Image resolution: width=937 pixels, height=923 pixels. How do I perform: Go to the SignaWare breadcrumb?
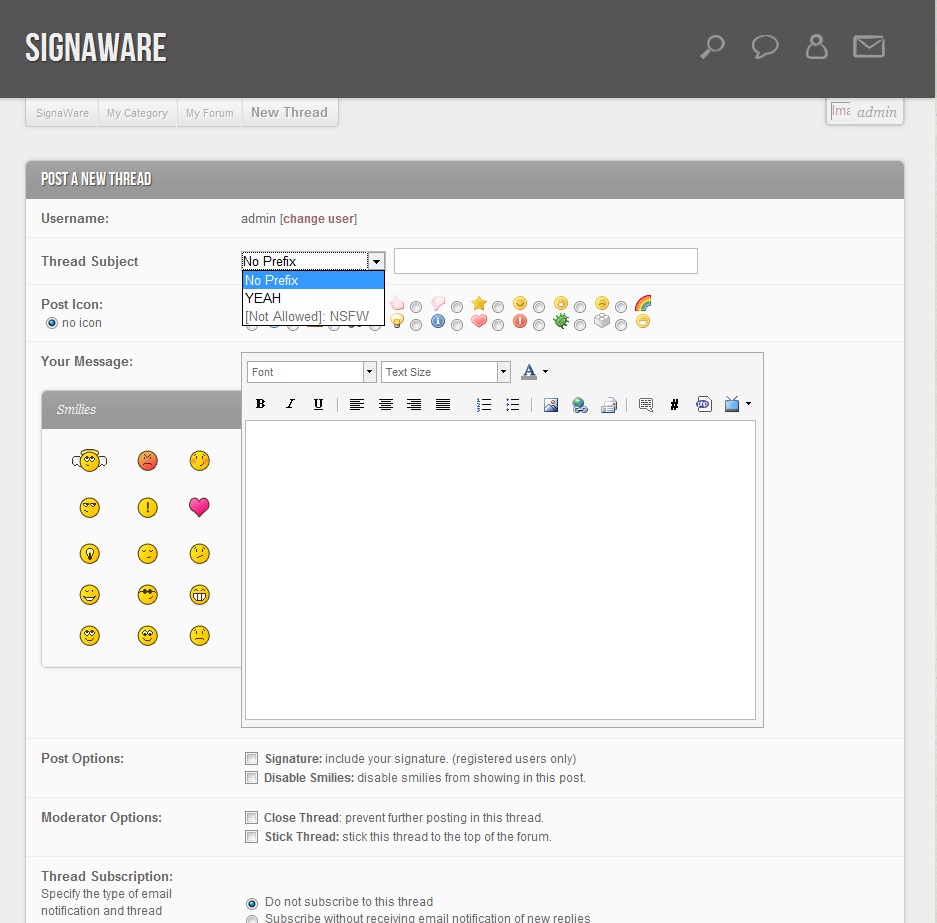point(62,113)
